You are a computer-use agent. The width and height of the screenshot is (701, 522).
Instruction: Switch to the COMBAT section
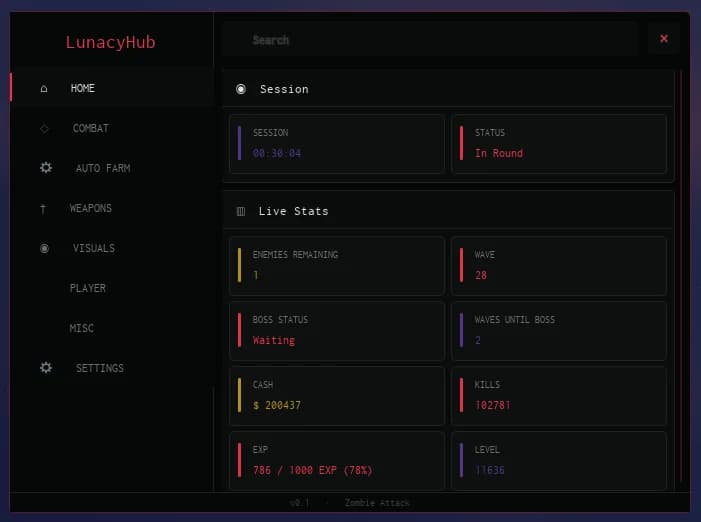tap(112, 128)
